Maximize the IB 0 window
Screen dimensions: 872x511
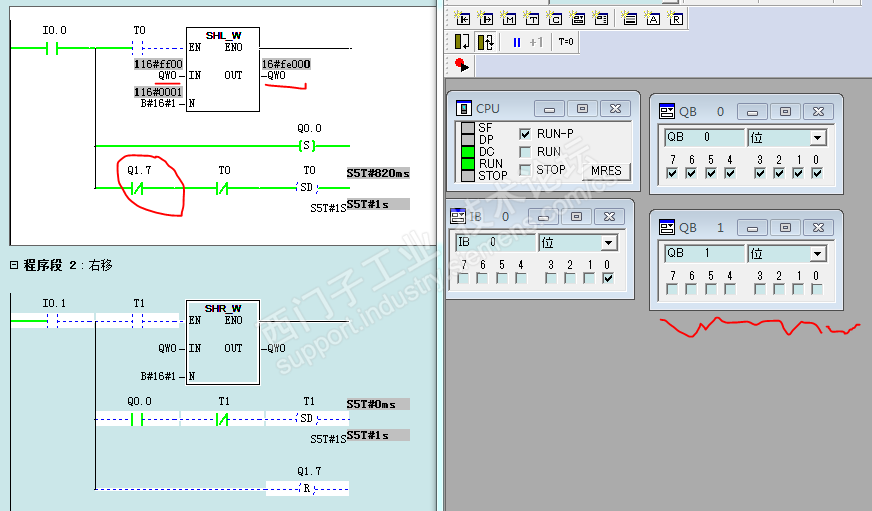coord(576,216)
